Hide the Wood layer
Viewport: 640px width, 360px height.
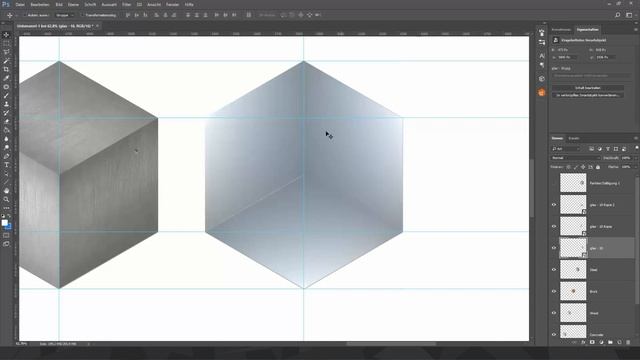(554, 313)
